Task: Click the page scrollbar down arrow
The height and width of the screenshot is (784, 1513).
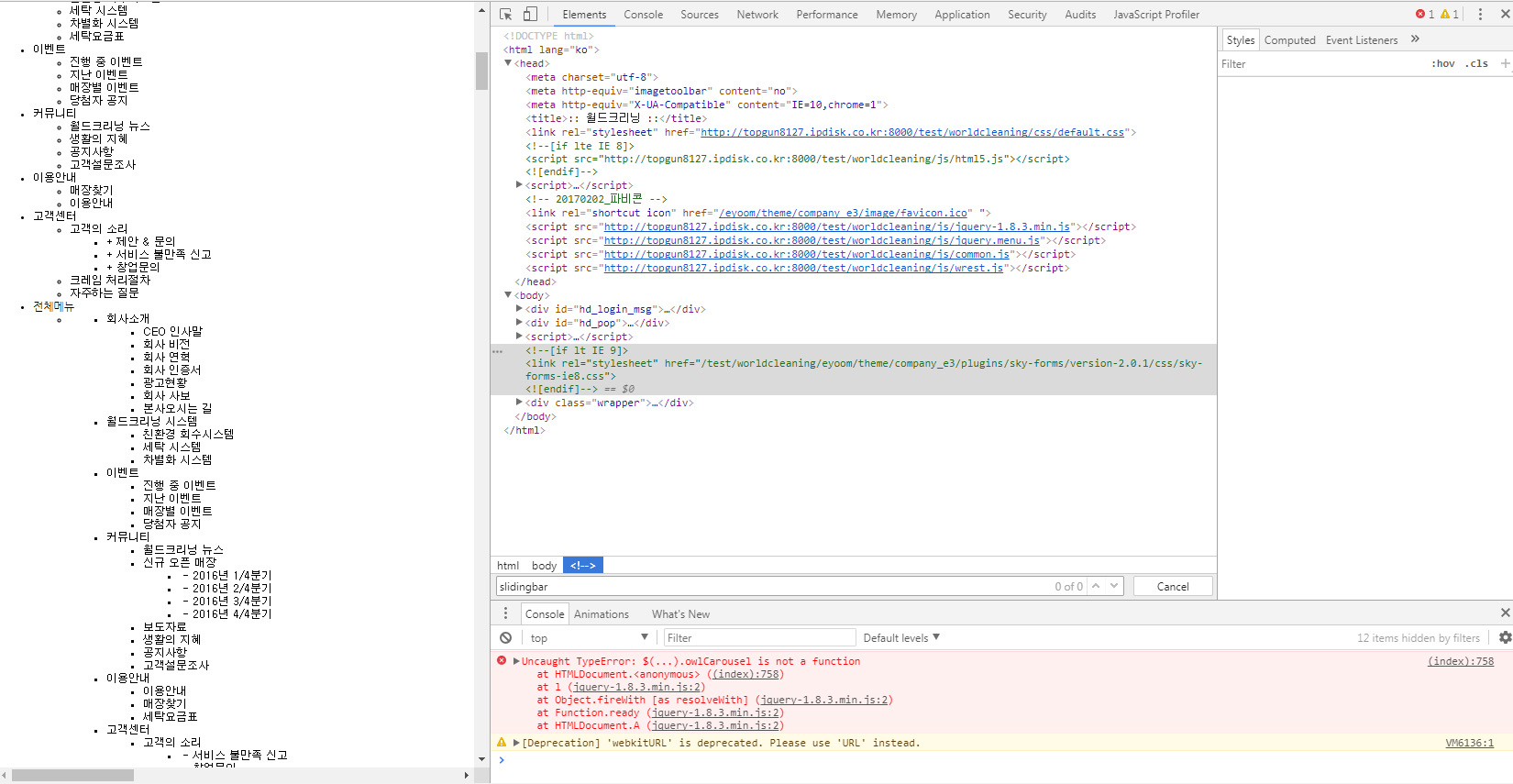Action: [481, 759]
